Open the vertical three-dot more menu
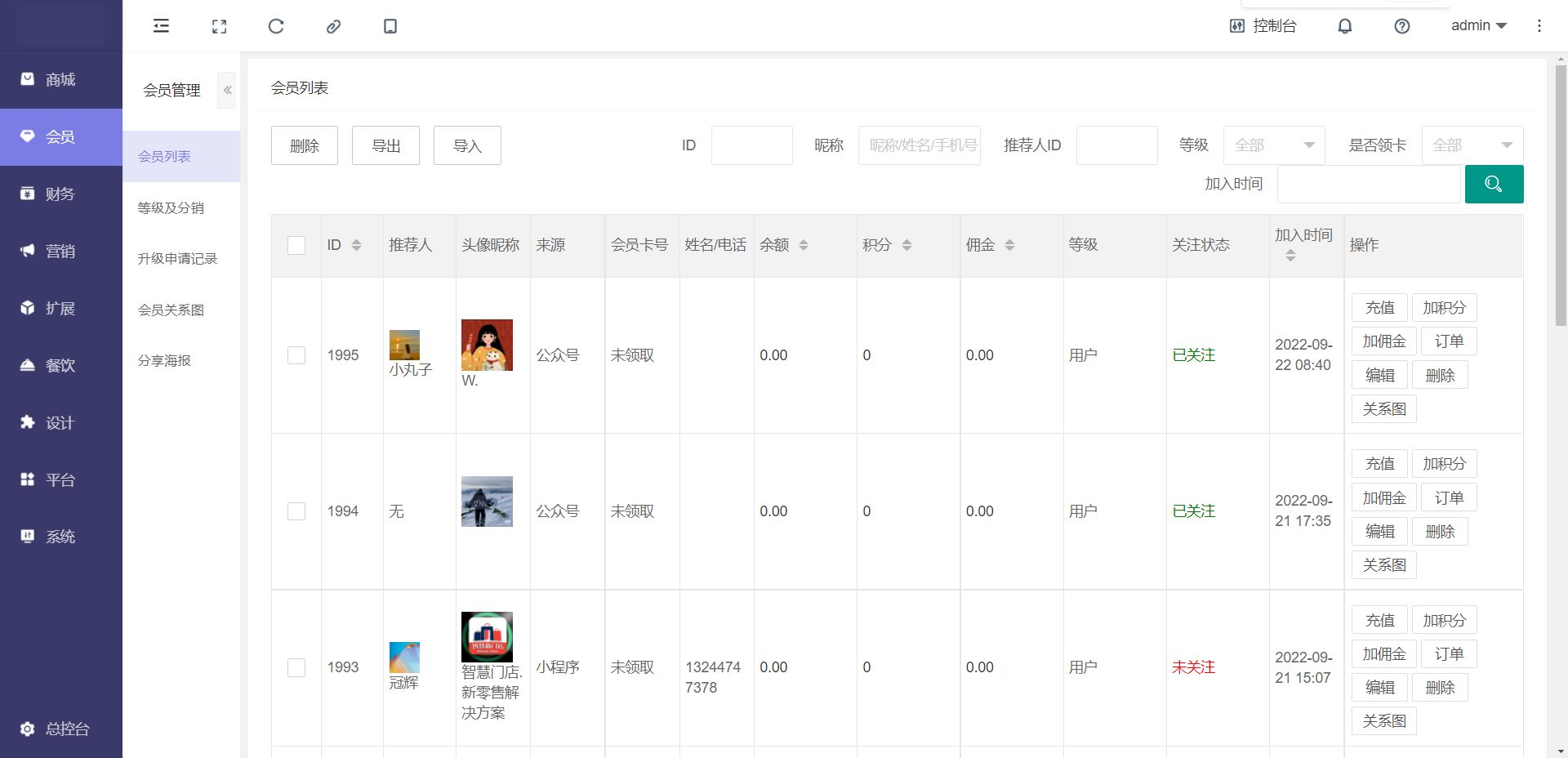 (x=1539, y=26)
